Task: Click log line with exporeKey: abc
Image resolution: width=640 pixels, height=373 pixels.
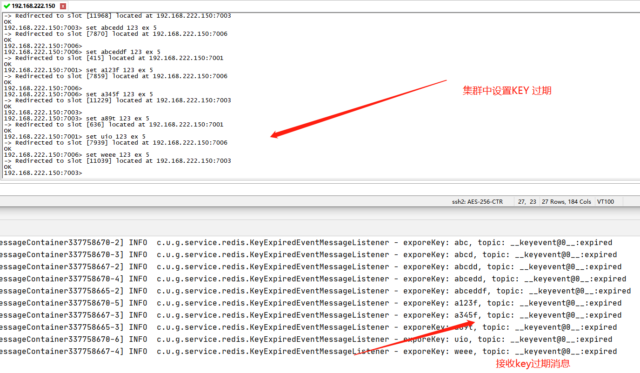Action: pos(306,243)
